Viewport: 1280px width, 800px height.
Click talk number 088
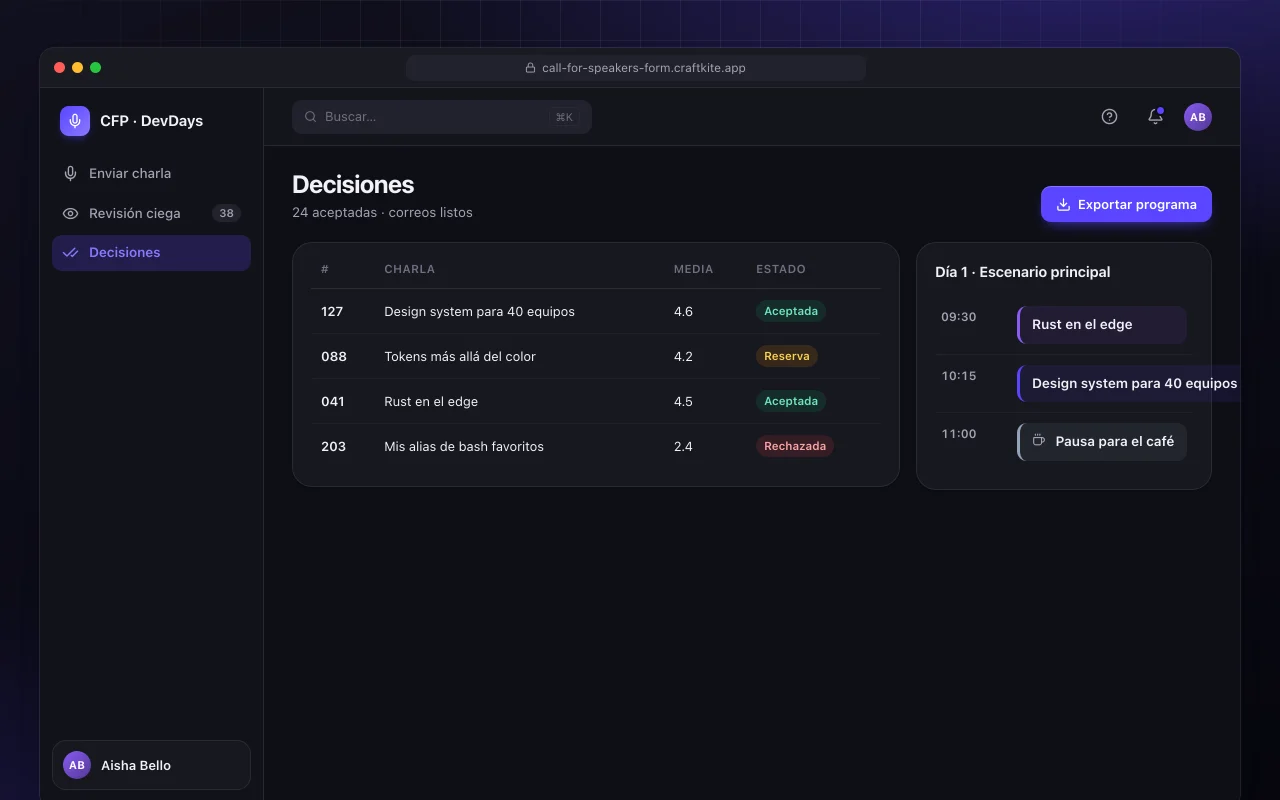pos(334,356)
